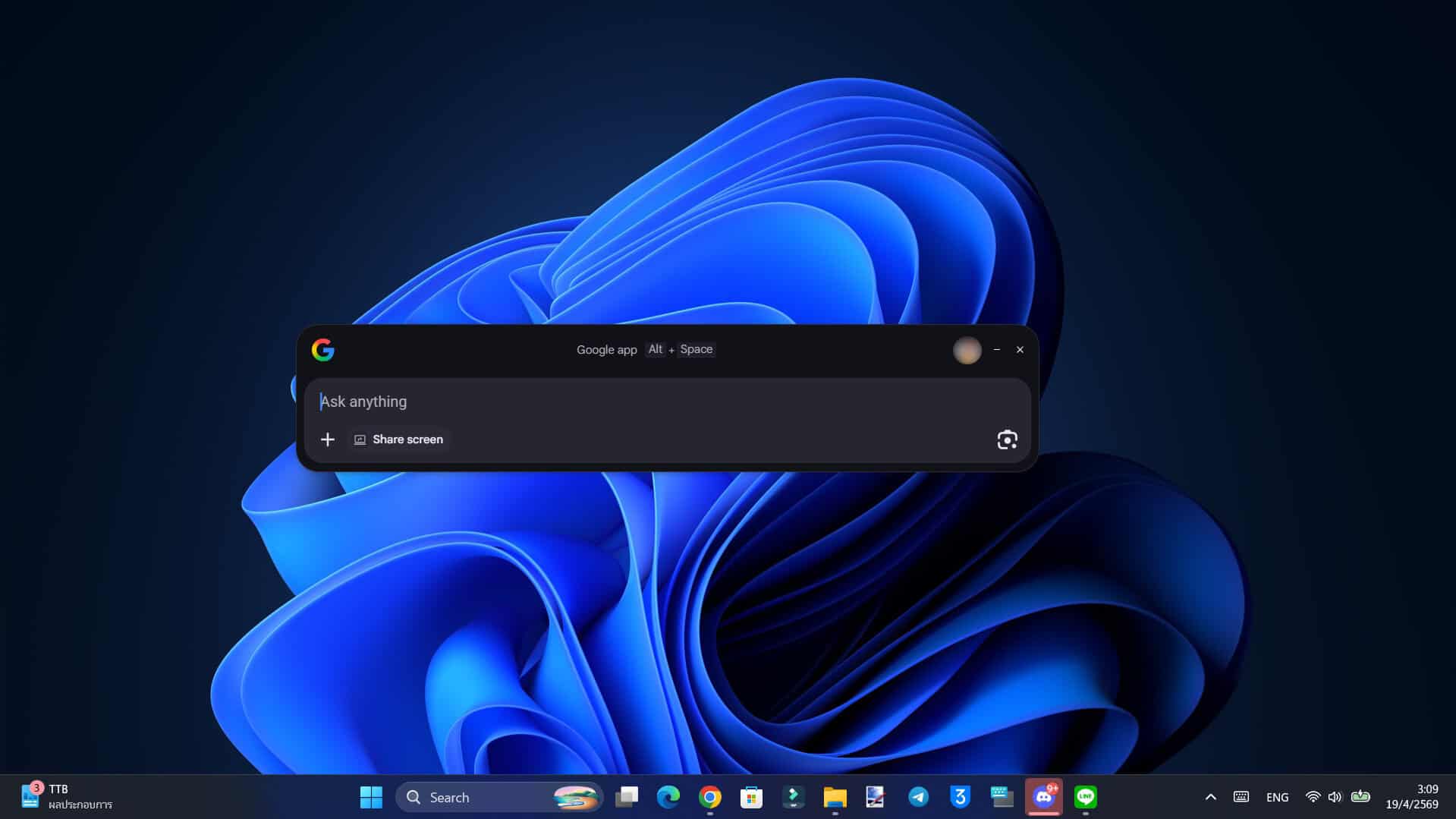Open the ENG input language switcher
Viewport: 1456px width, 819px height.
click(x=1277, y=797)
